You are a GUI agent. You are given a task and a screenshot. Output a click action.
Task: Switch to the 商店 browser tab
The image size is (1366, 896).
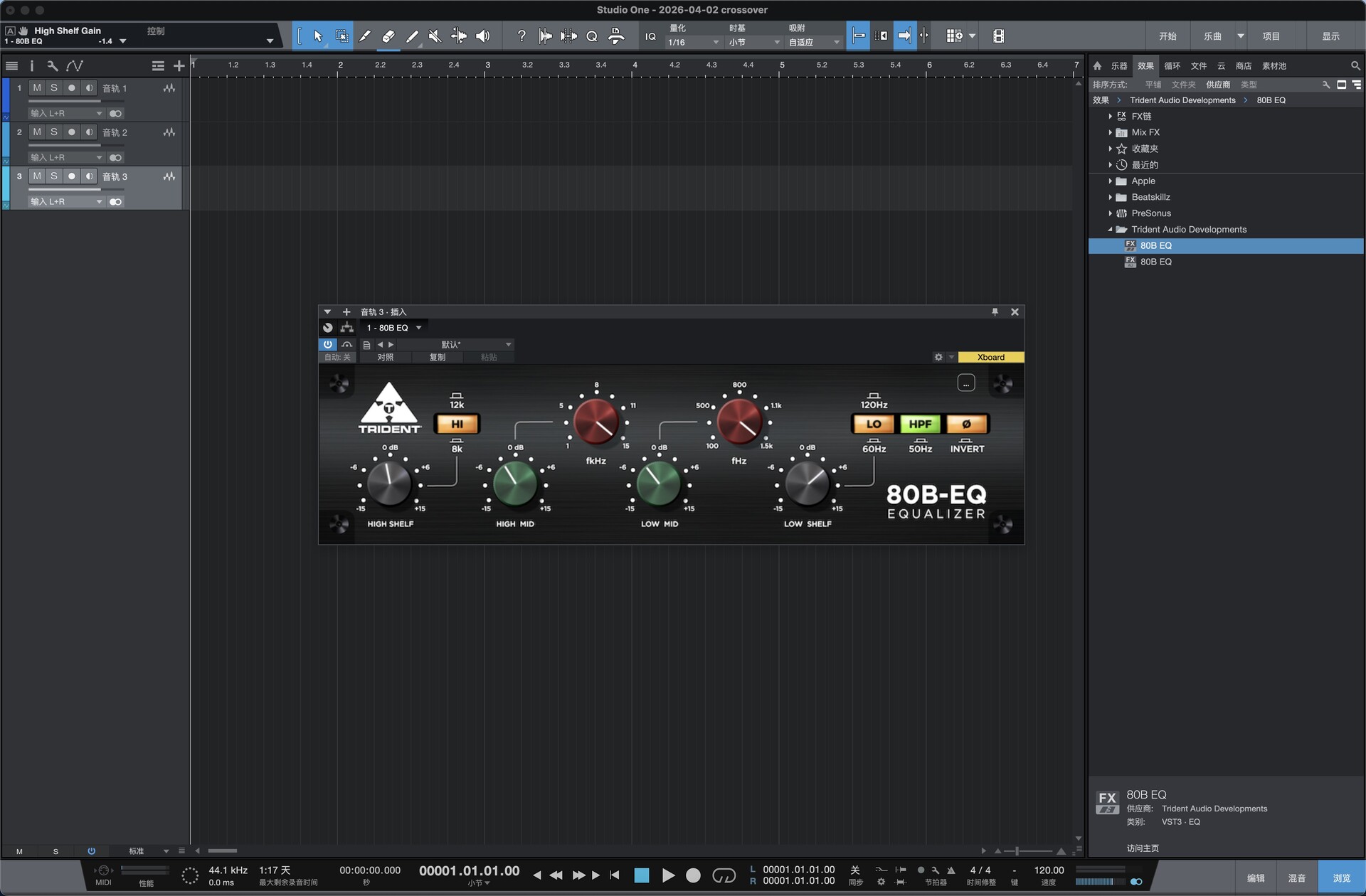pos(1244,66)
